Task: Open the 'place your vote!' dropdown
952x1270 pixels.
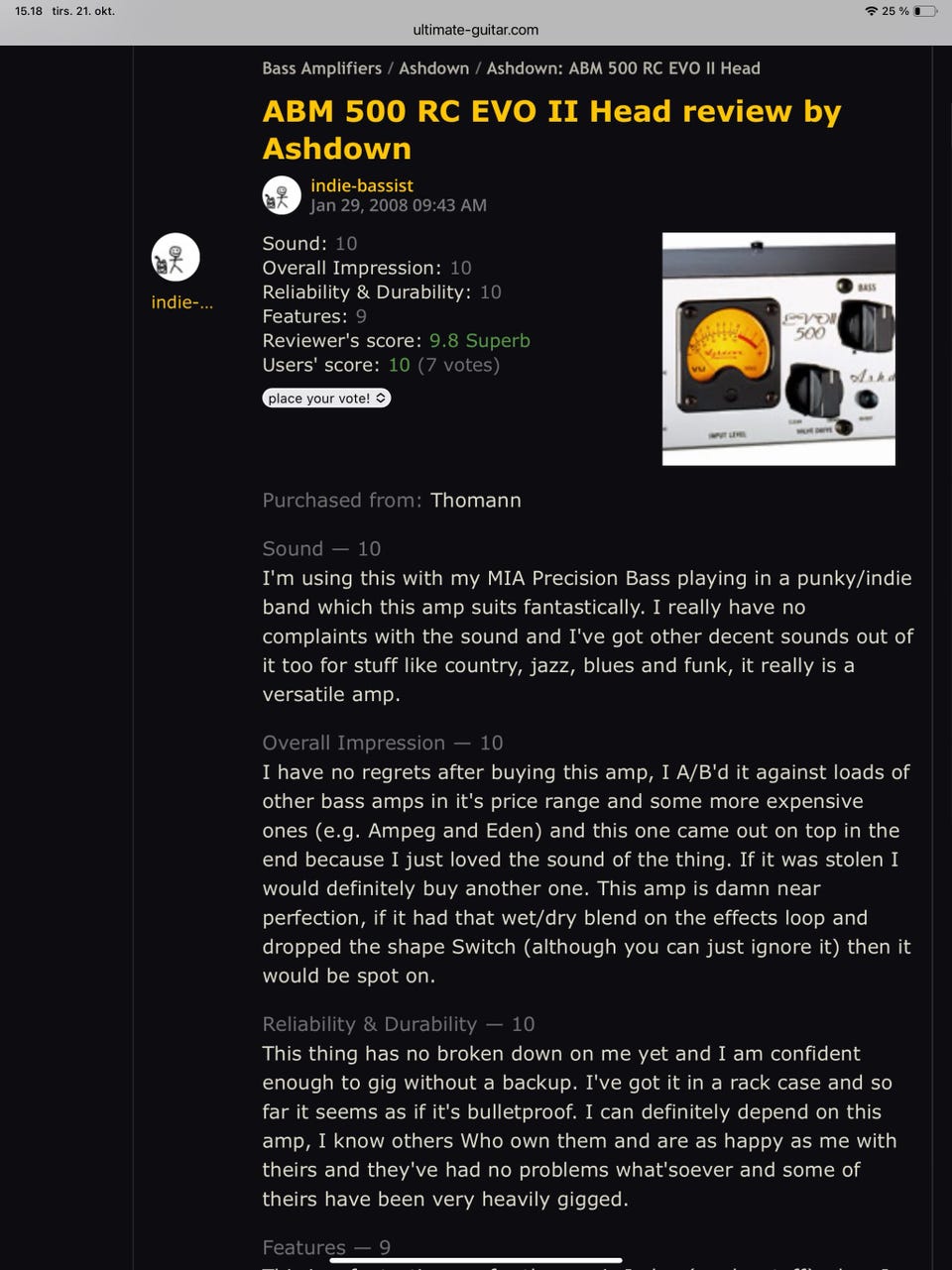Action: point(326,398)
